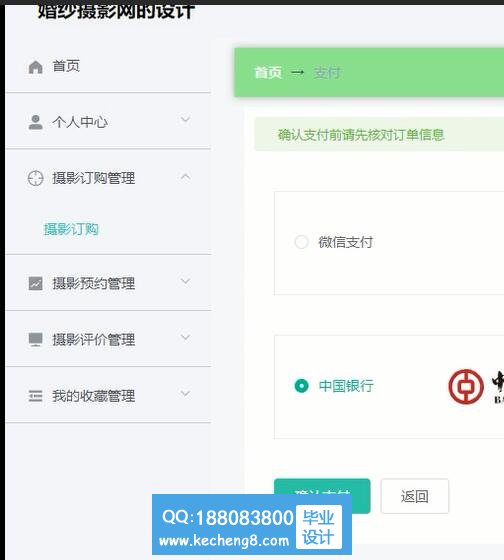Viewport: 504px width, 560px height.
Task: Click the monitor icon for 摄影评价管理
Action: click(35, 339)
